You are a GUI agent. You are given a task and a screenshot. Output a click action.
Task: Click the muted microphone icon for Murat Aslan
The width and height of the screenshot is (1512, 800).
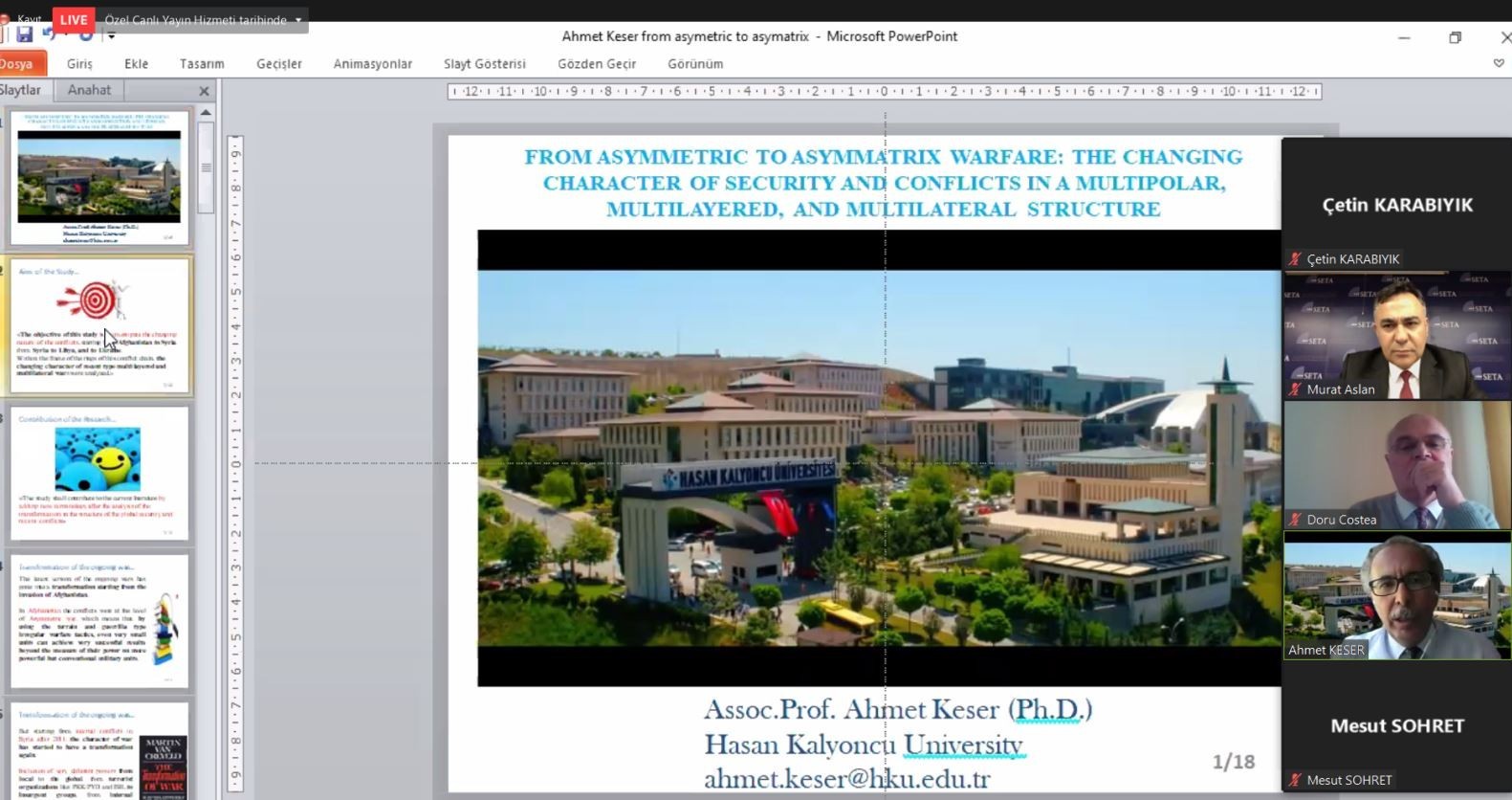[1295, 389]
